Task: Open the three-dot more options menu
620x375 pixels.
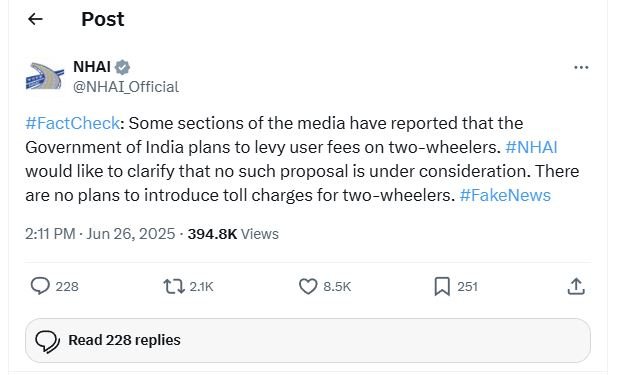Action: 581,68
